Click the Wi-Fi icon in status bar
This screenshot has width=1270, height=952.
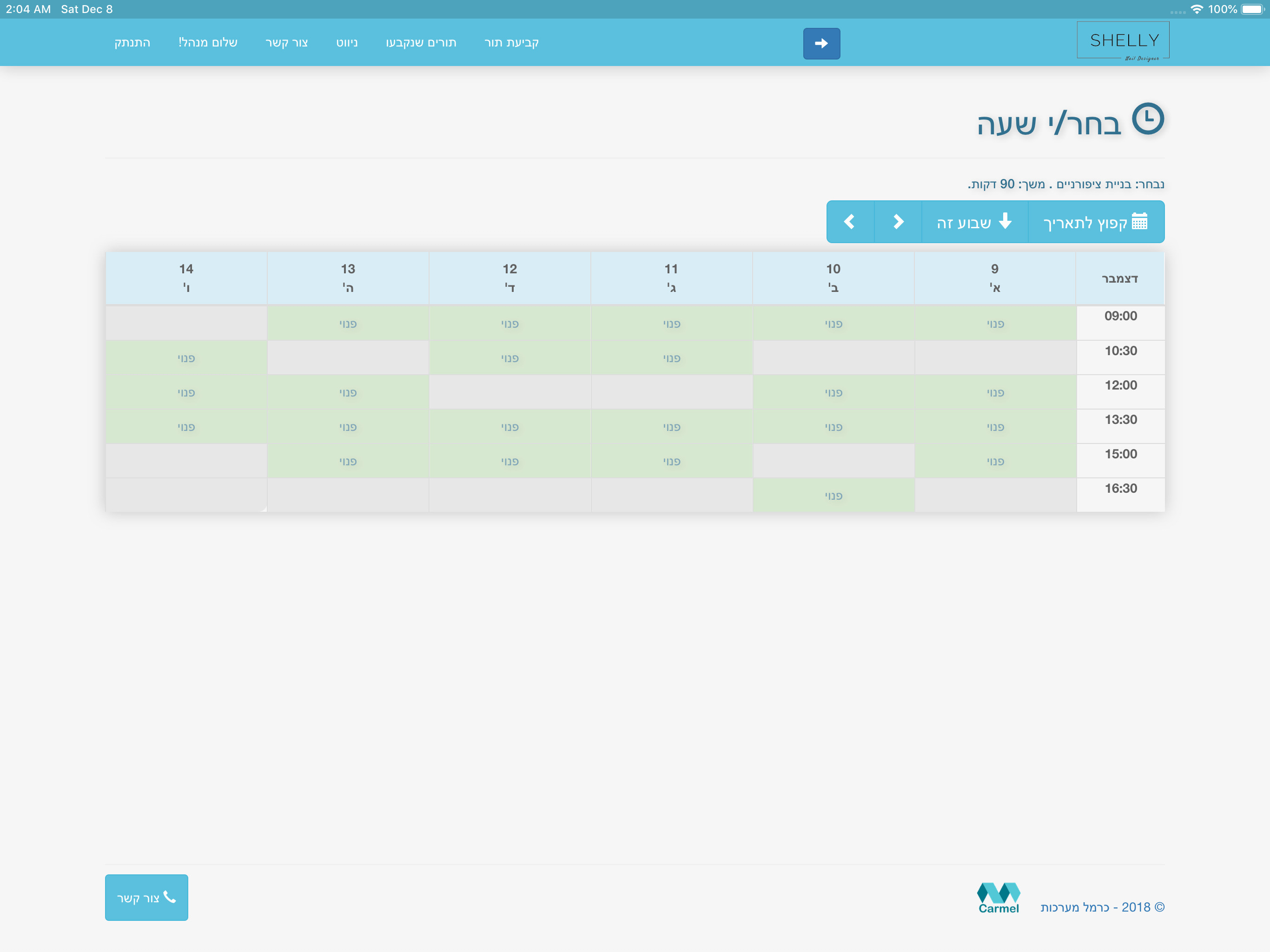coord(1196,9)
